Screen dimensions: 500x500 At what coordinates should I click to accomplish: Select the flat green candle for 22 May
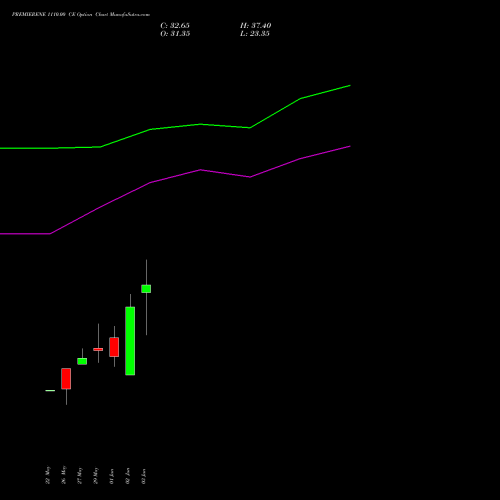(x=50, y=390)
